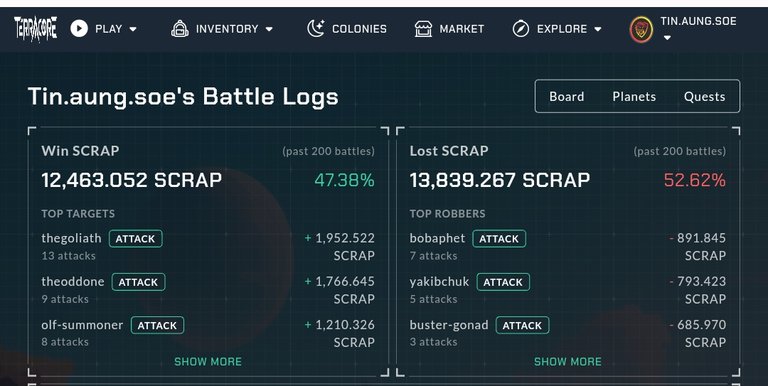Expand the Explore dropdown arrow
The image size is (768, 386).
click(598, 29)
